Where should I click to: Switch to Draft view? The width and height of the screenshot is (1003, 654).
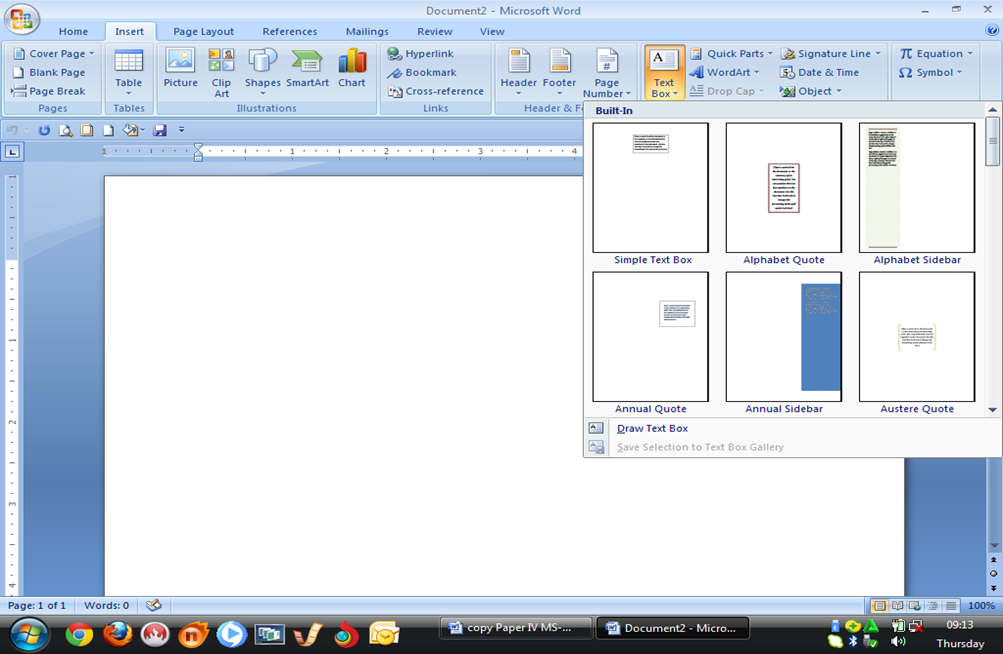pyautogui.click(x=951, y=605)
